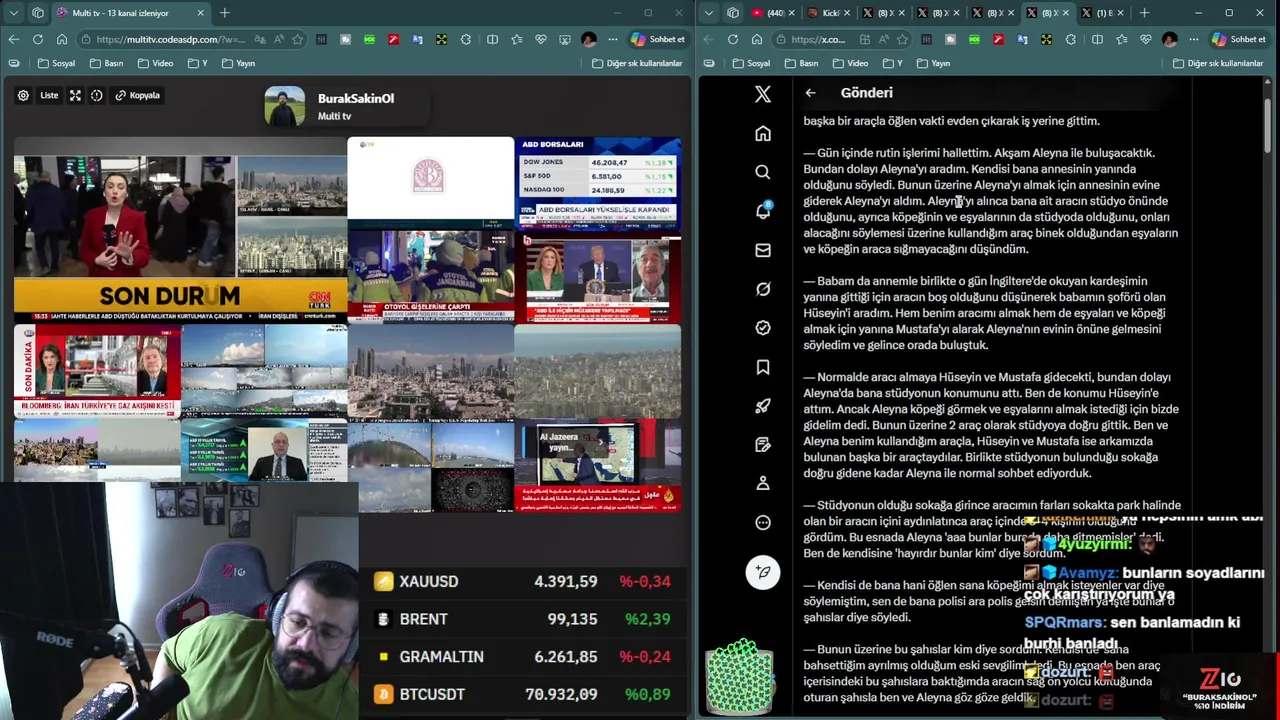1280x720 pixels.
Task: Toggle favorite star in Multi tv address bar
Action: [x=298, y=39]
